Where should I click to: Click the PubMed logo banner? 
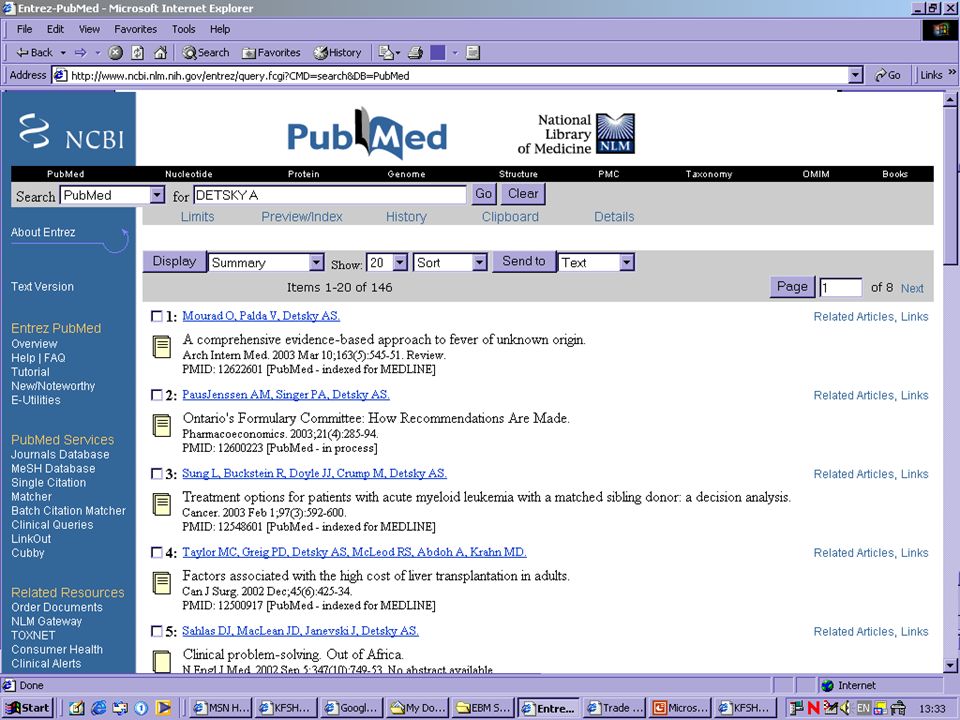click(x=367, y=133)
